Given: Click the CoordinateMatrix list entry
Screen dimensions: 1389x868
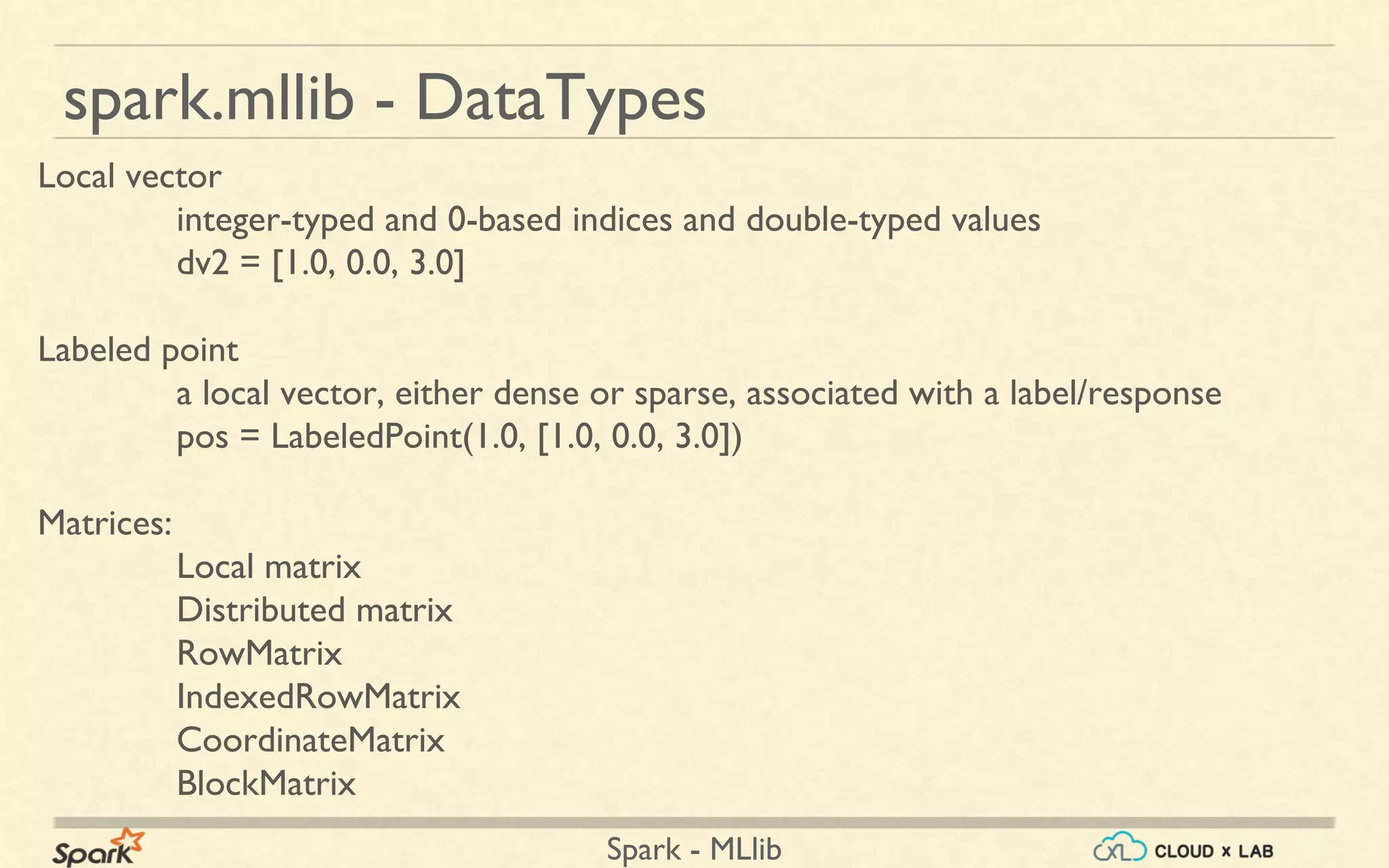Looking at the screenshot, I should click(311, 741).
